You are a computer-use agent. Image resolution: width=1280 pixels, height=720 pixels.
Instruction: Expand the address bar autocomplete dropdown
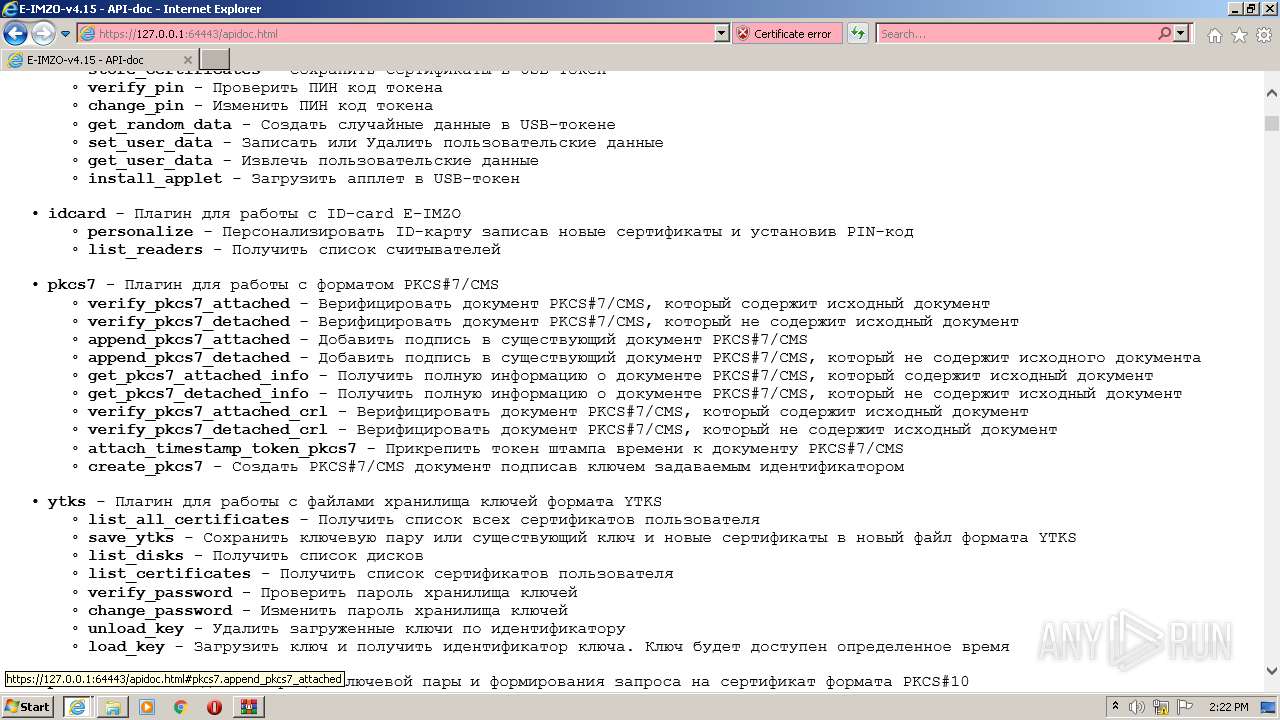(x=722, y=34)
